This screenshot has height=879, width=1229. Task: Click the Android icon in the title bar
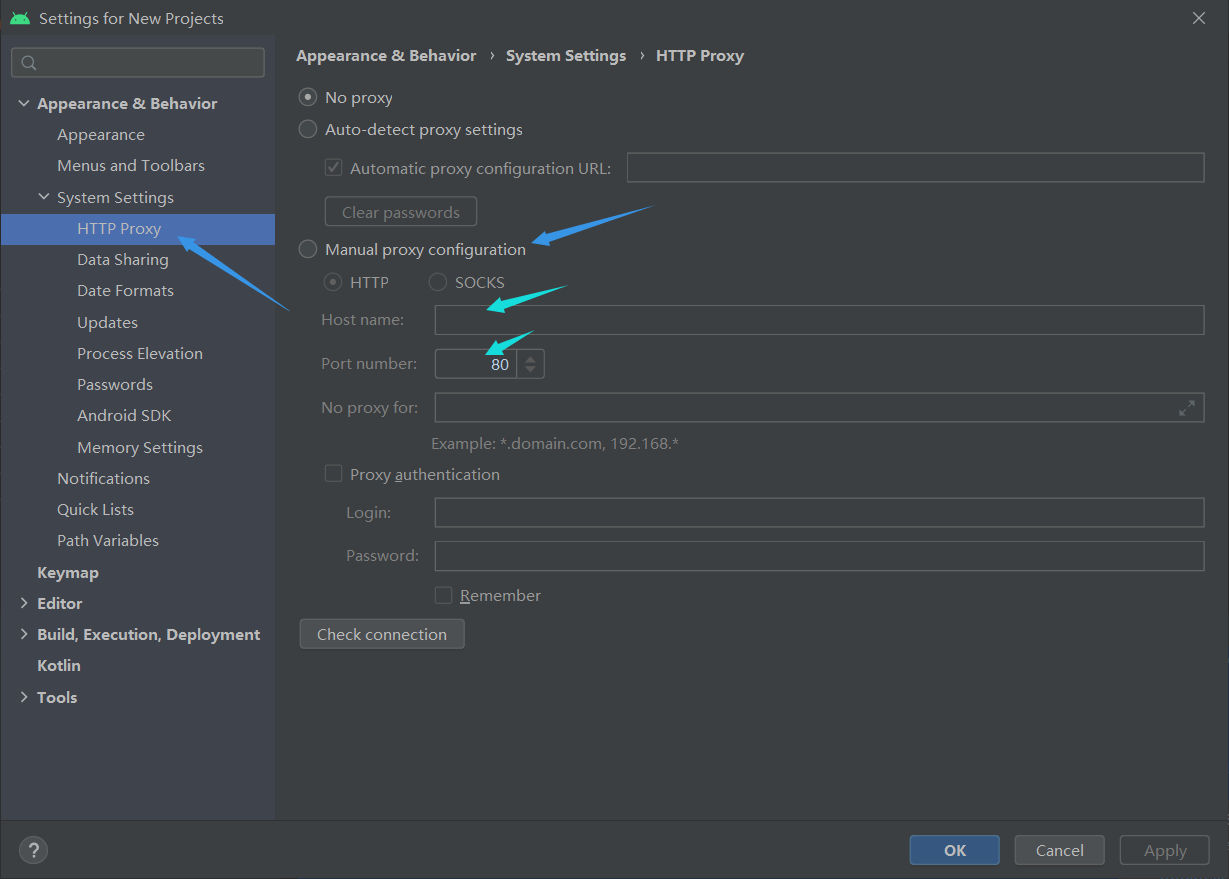click(19, 17)
